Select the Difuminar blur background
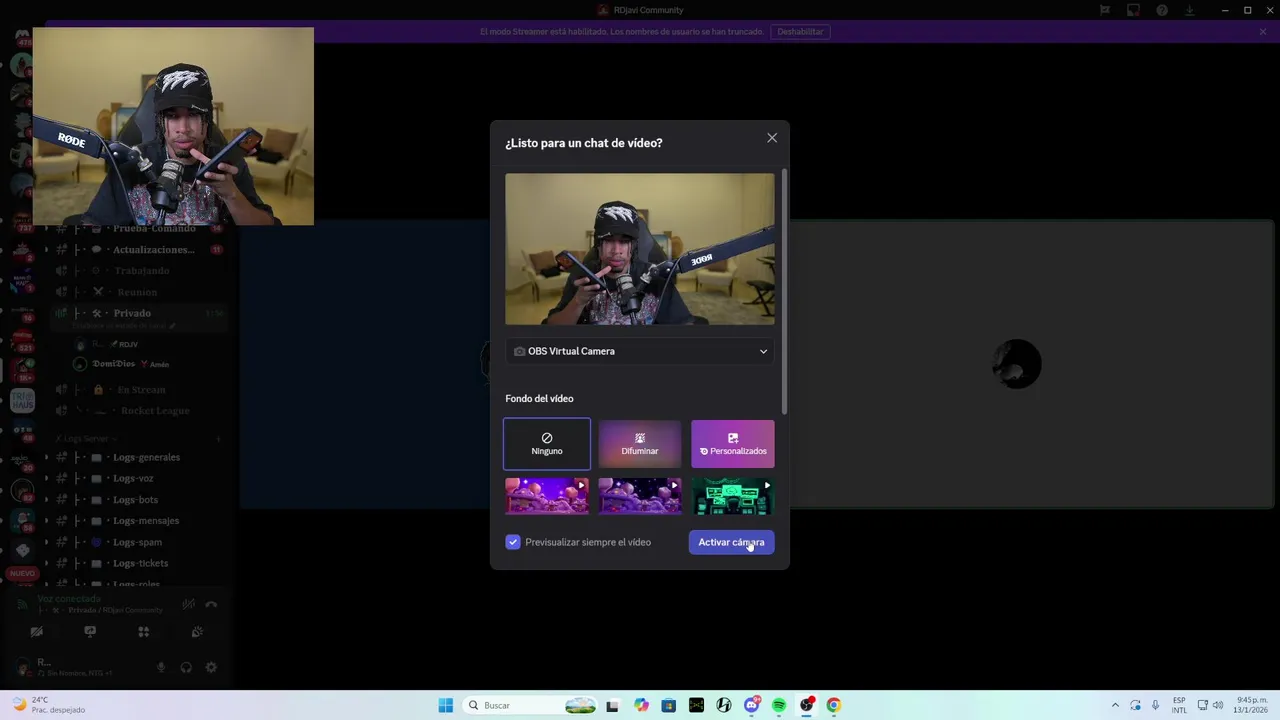This screenshot has height=720, width=1280. [x=640, y=444]
